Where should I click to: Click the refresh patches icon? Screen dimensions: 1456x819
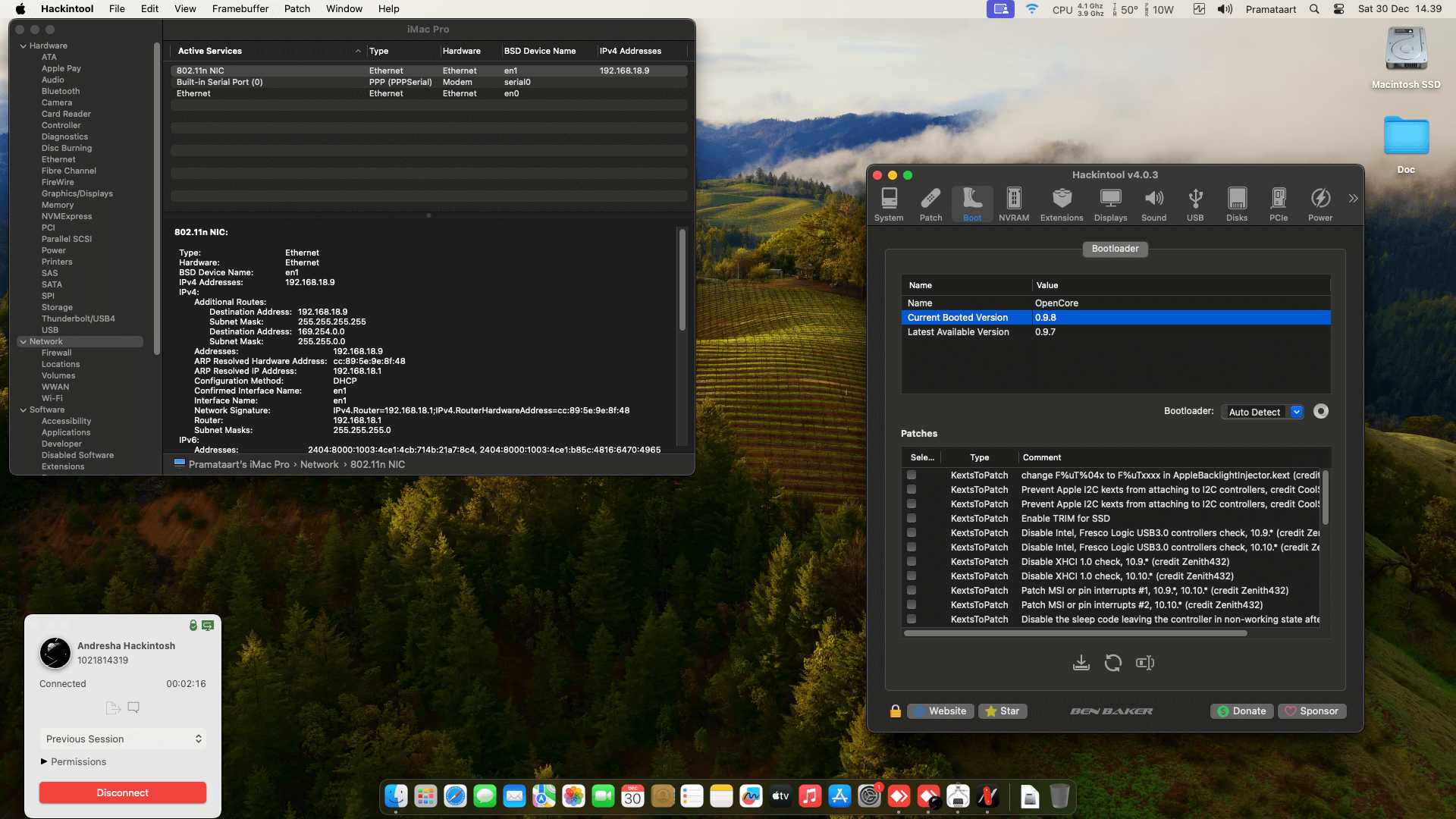(x=1112, y=663)
